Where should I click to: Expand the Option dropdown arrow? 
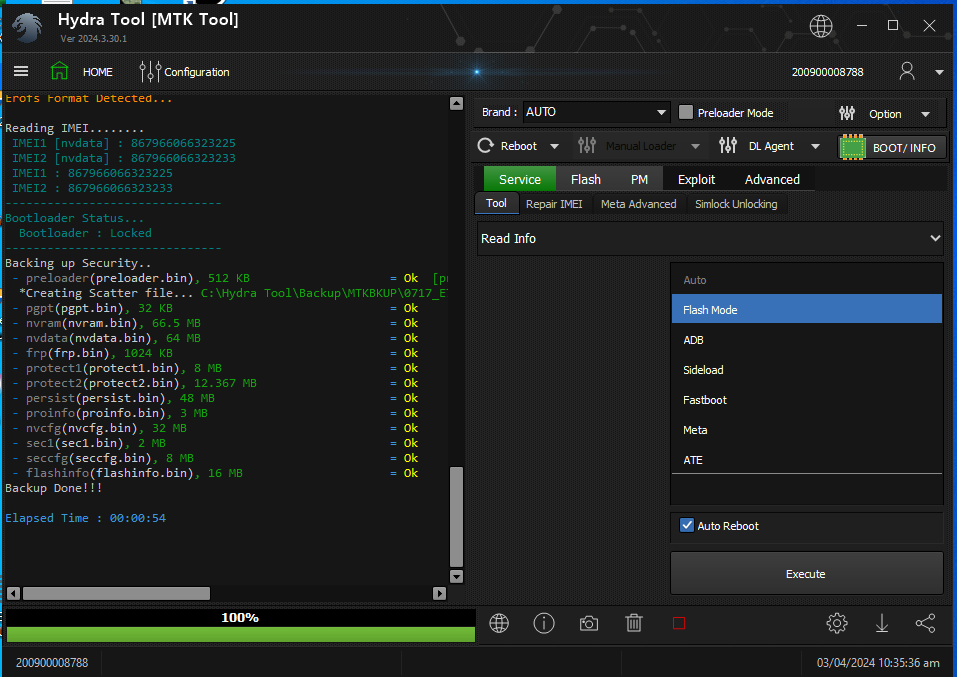tap(926, 114)
